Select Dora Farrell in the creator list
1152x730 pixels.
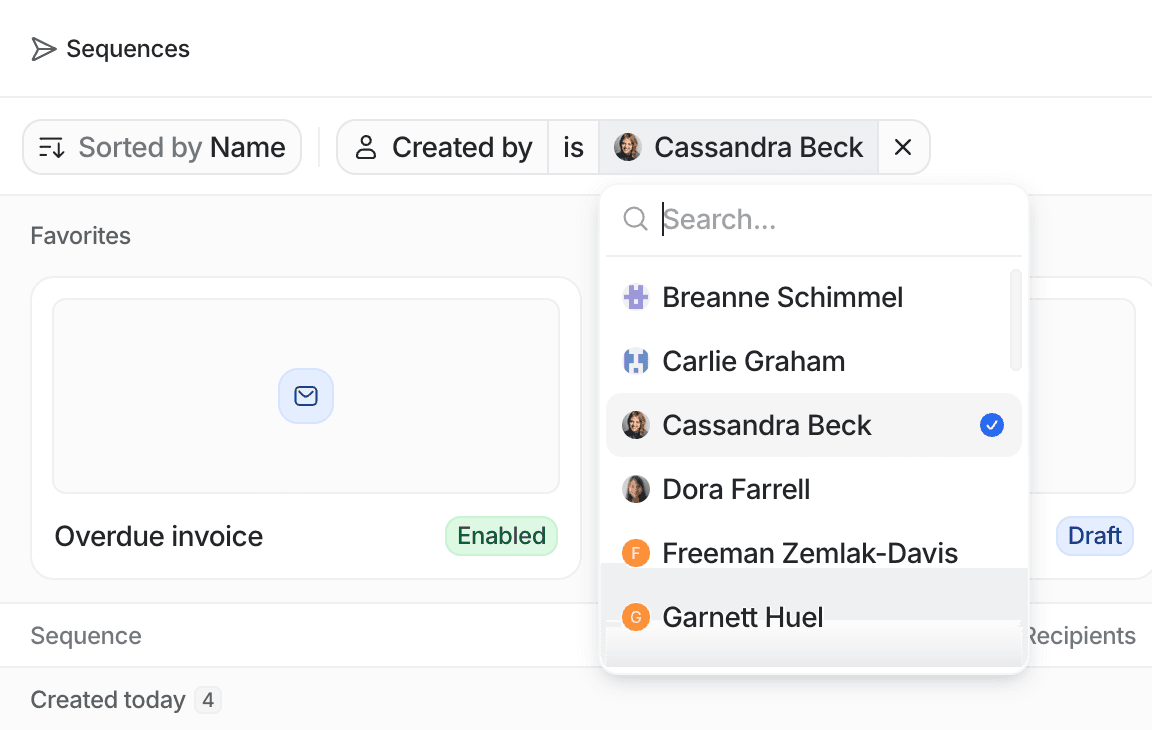(813, 489)
